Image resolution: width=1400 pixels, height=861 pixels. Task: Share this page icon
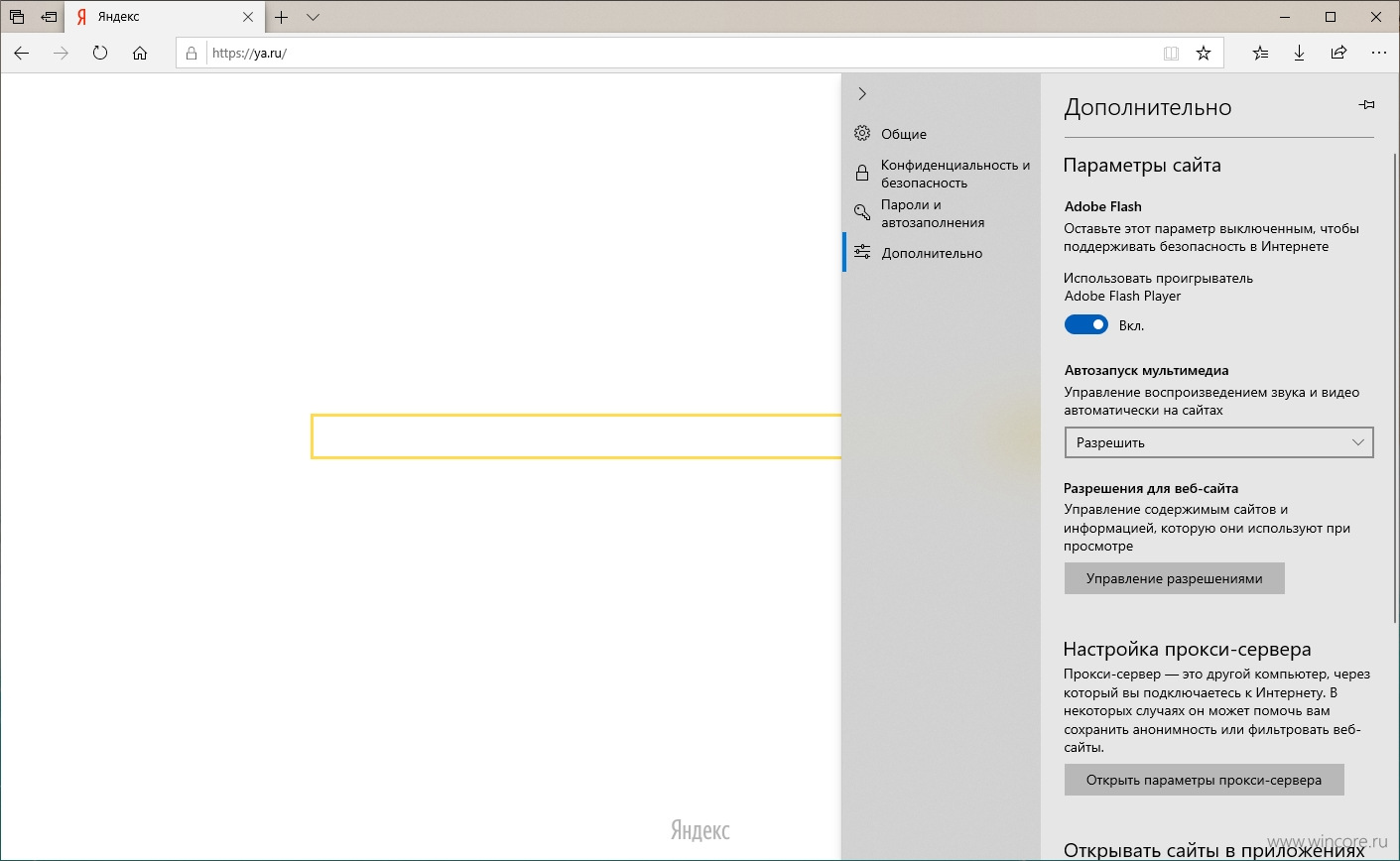tap(1338, 54)
